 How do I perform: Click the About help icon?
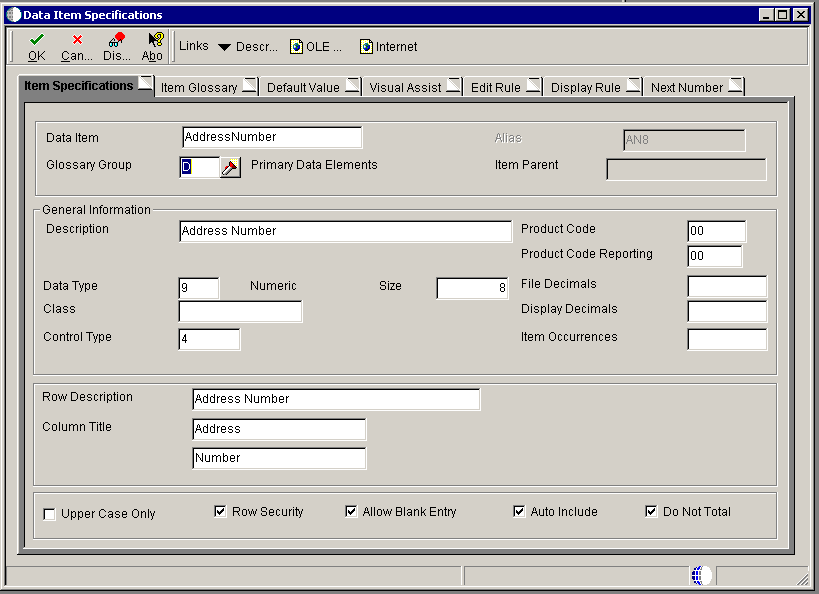click(154, 40)
